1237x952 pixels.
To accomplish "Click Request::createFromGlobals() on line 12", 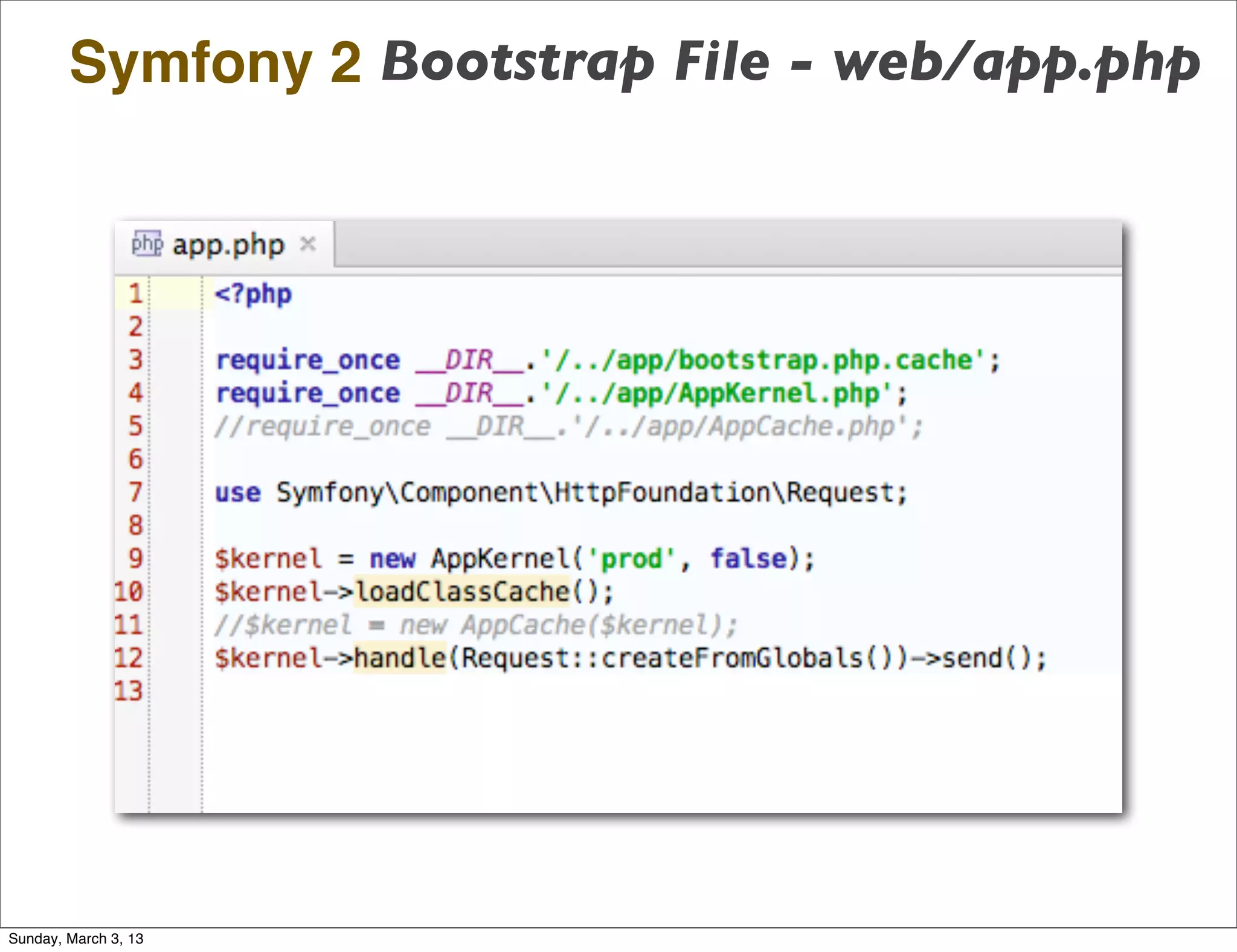I will coord(678,658).
